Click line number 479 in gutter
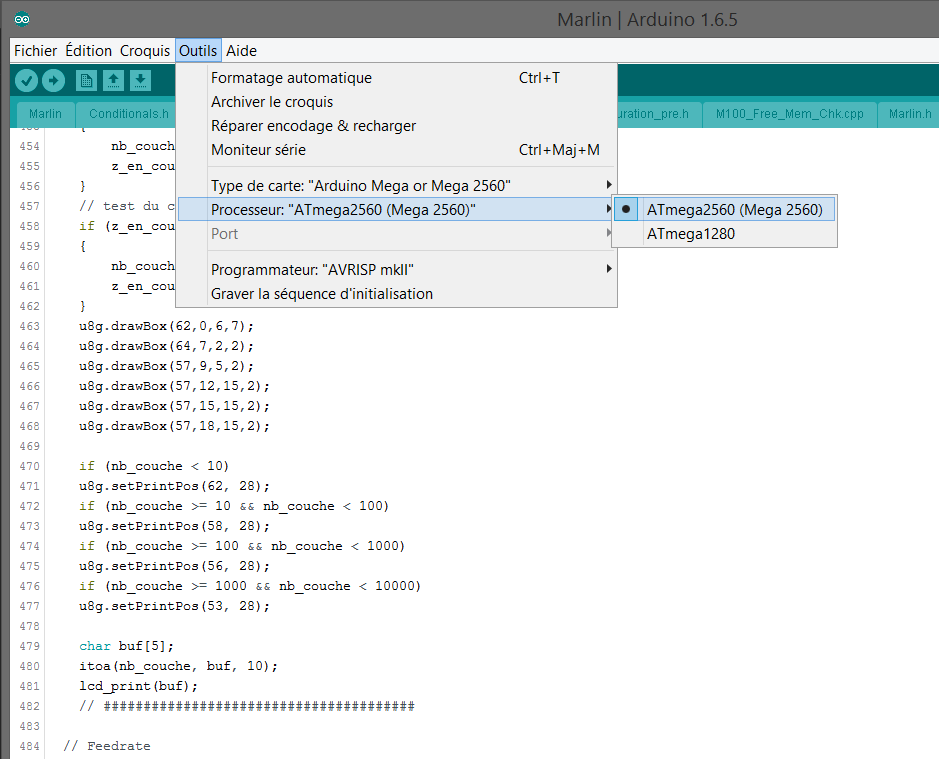This screenshot has width=939, height=759. click(x=29, y=646)
